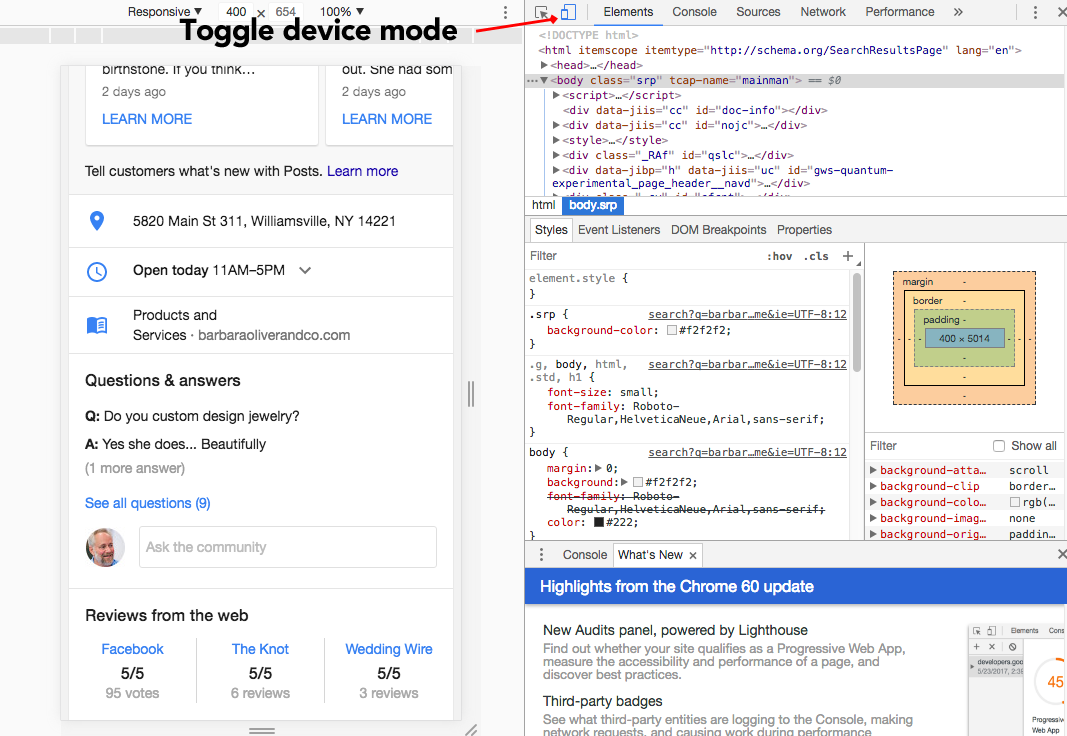Image resolution: width=1067 pixels, height=736 pixels.
Task: Click See all questions (9) link
Action: [148, 503]
